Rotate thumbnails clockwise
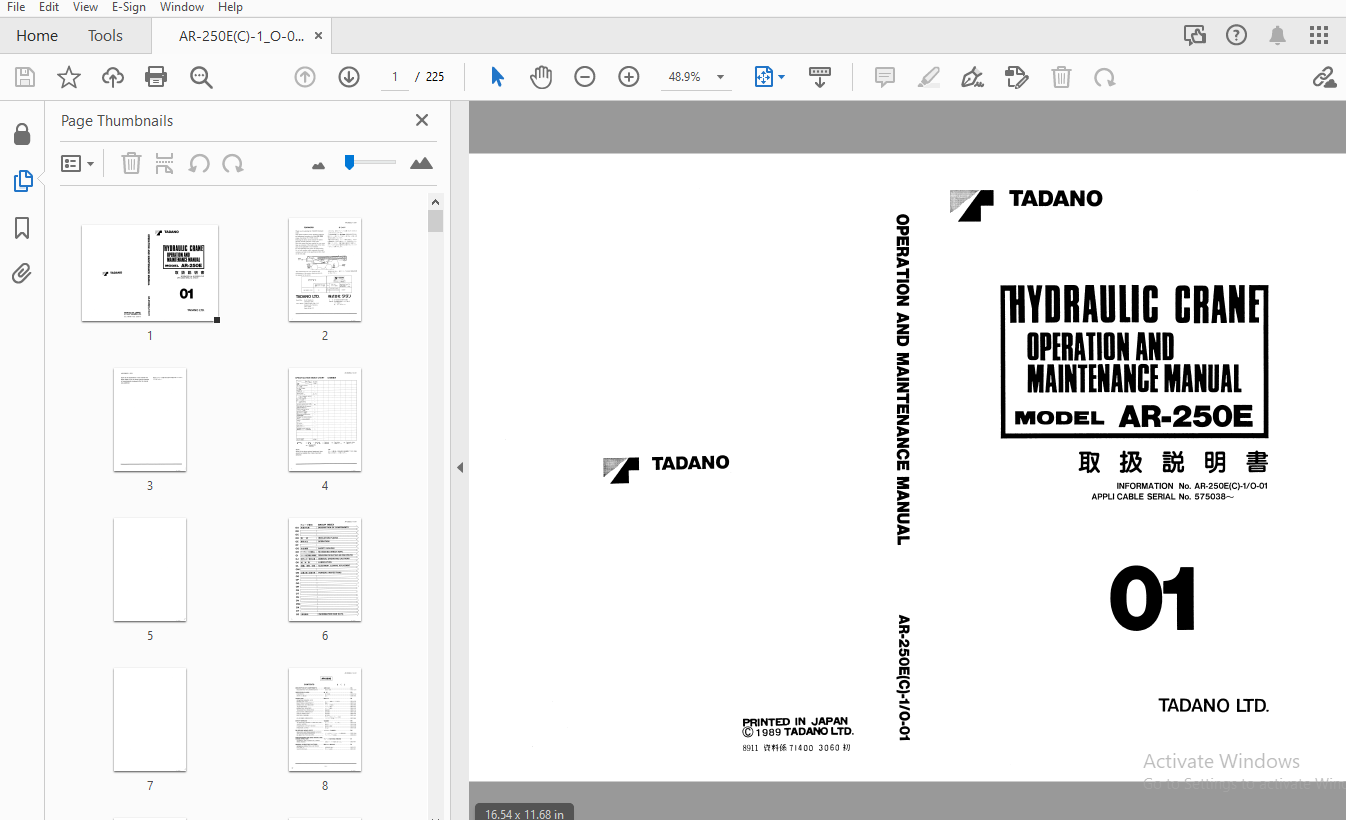The width and height of the screenshot is (1346, 820). tap(233, 163)
